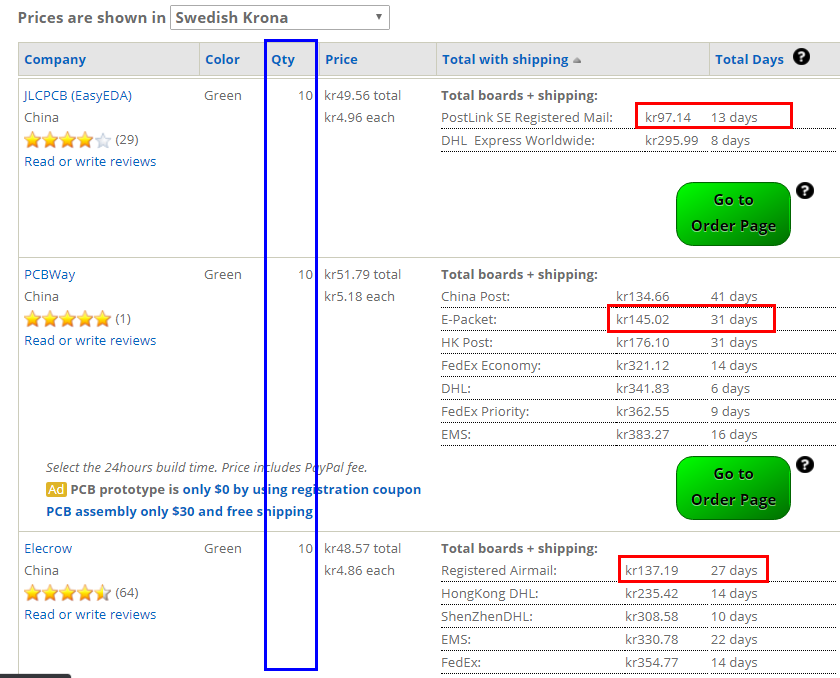Sort by Company column header

pos(55,59)
